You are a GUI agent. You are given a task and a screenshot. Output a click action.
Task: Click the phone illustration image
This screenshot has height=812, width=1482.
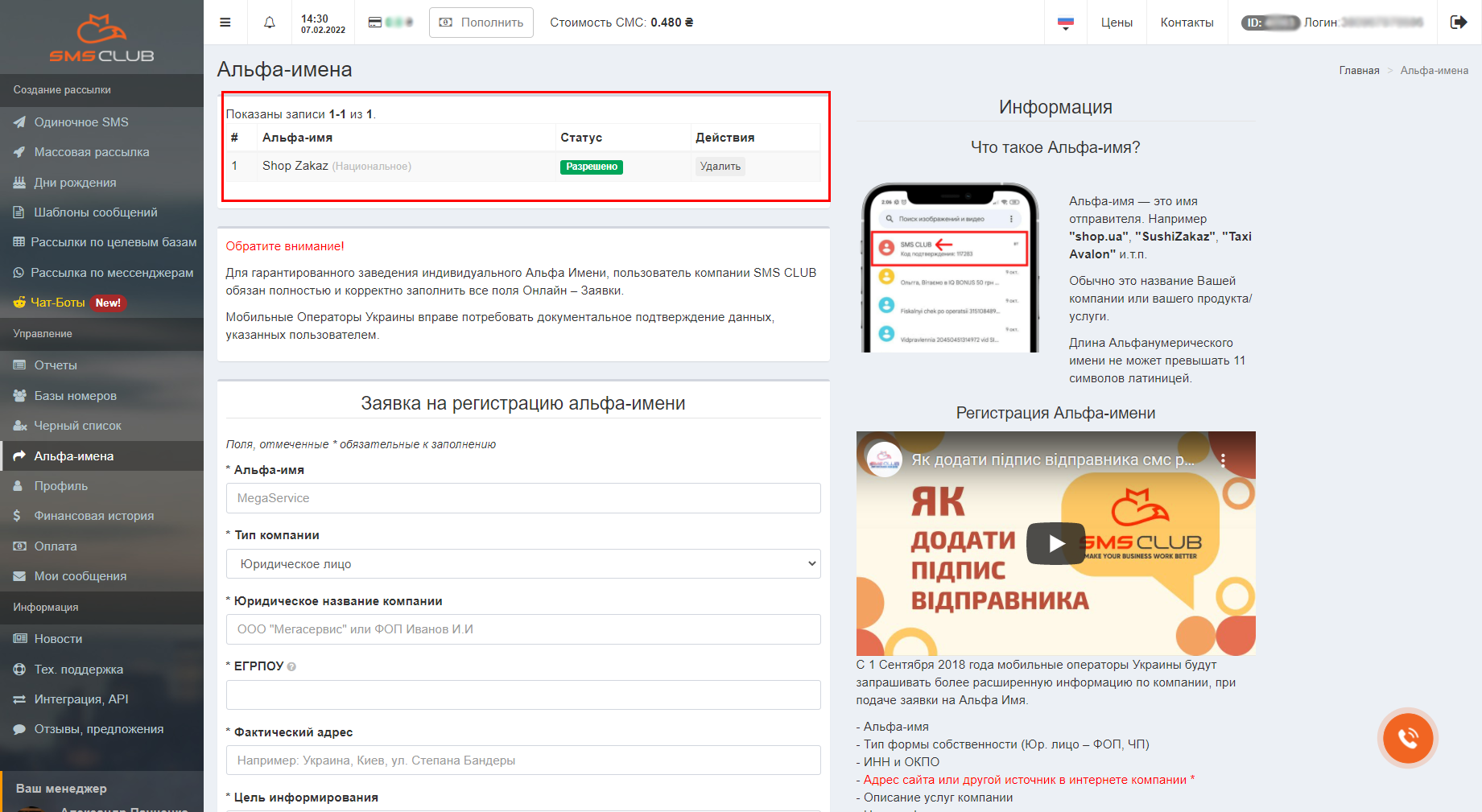950,267
